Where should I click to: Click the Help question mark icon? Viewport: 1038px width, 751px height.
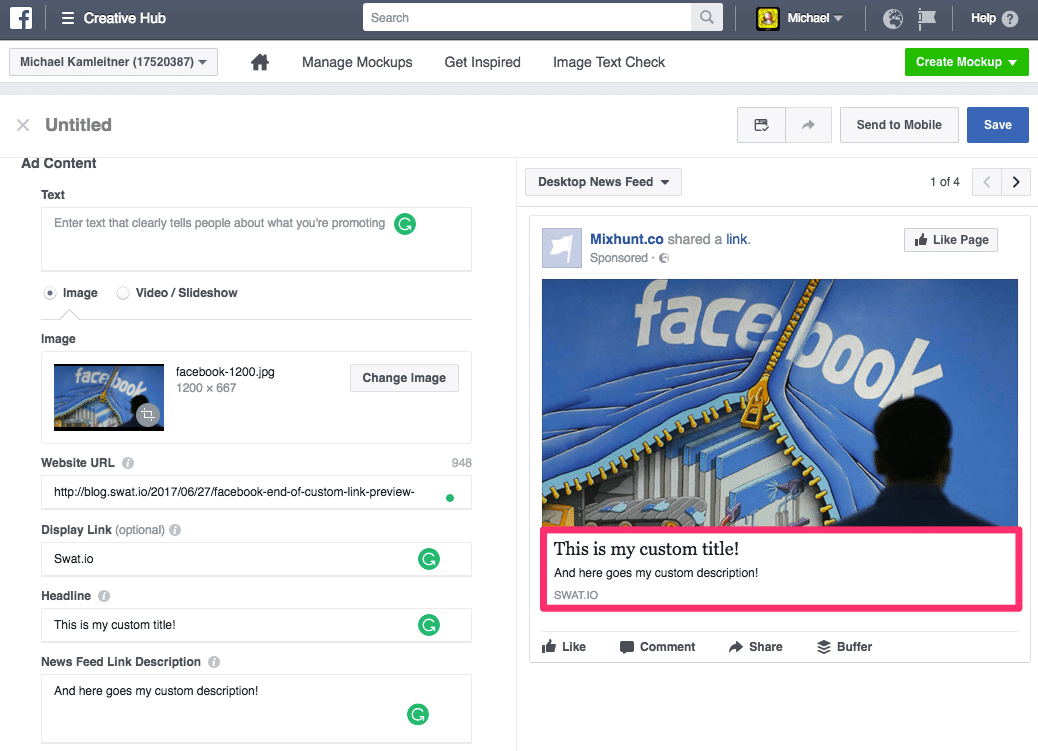(1010, 19)
